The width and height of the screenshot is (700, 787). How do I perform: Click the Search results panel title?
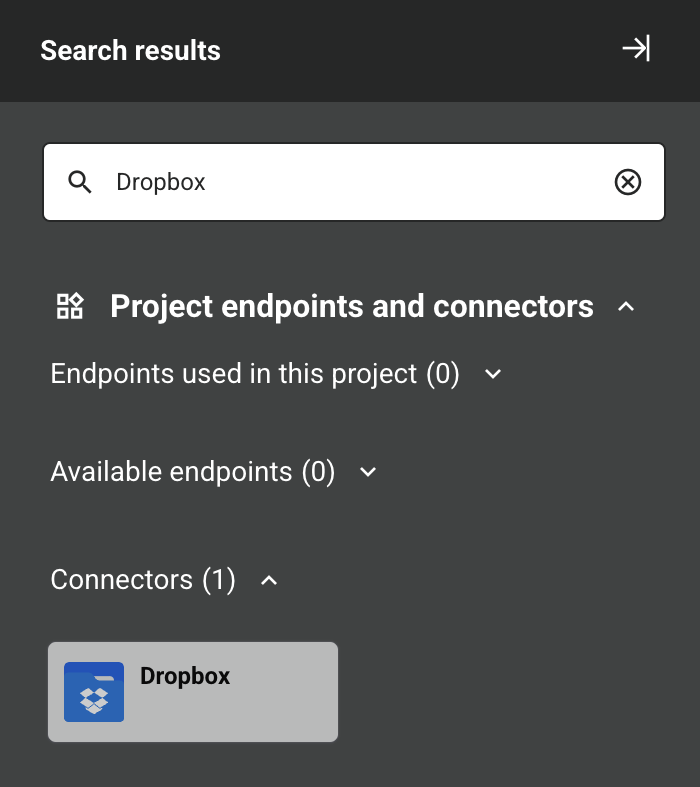pos(130,50)
